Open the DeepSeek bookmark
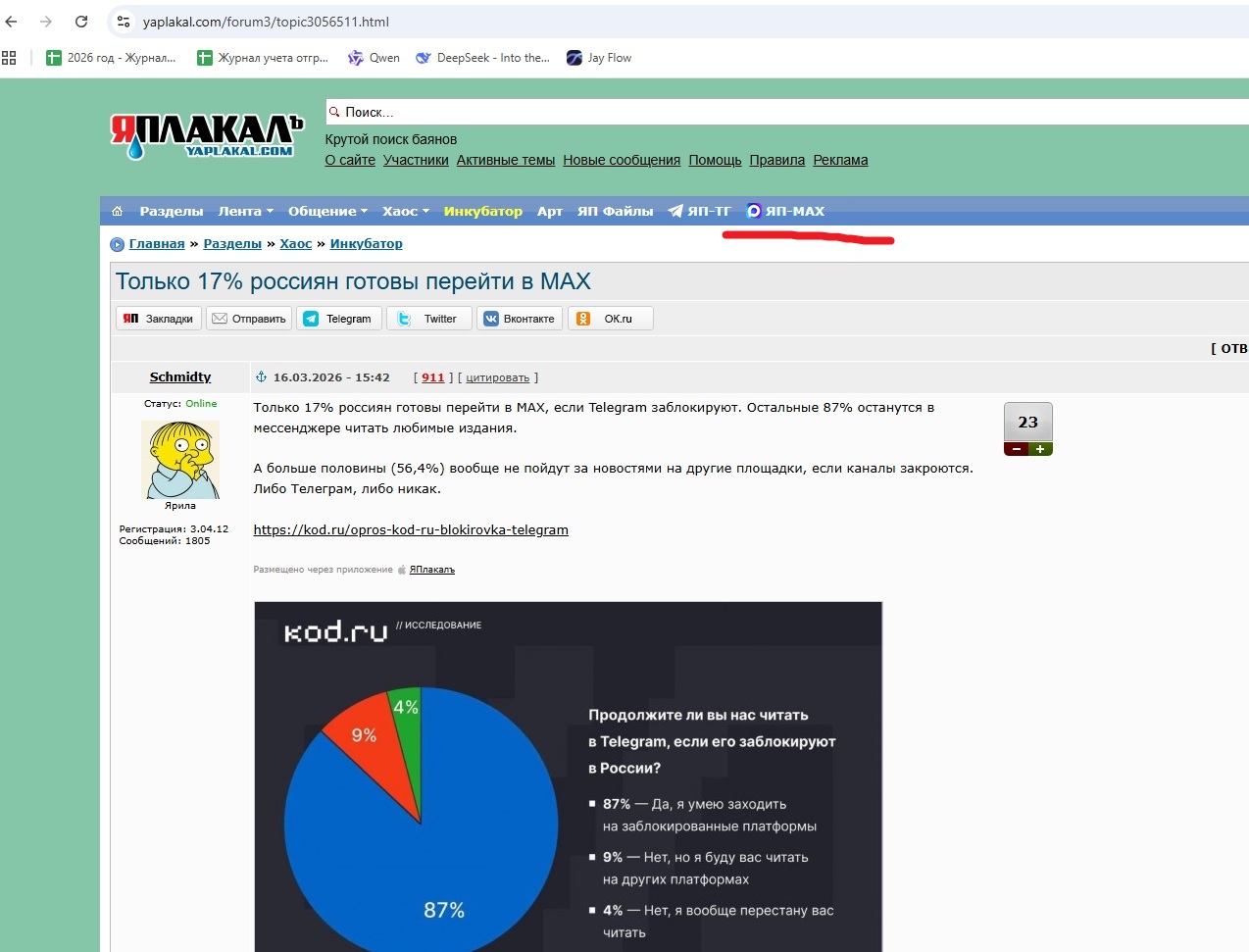Screen dimensions: 1249x952 [482, 58]
